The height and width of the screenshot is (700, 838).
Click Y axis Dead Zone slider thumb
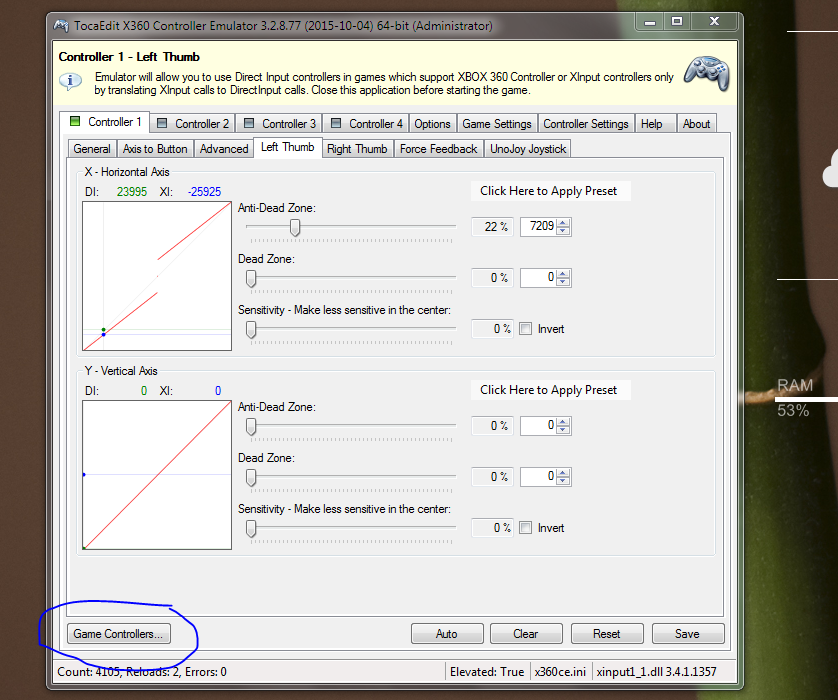251,477
